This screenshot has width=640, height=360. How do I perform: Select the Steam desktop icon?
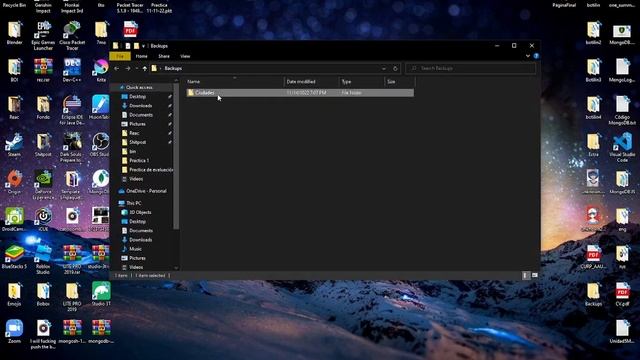coord(14,145)
